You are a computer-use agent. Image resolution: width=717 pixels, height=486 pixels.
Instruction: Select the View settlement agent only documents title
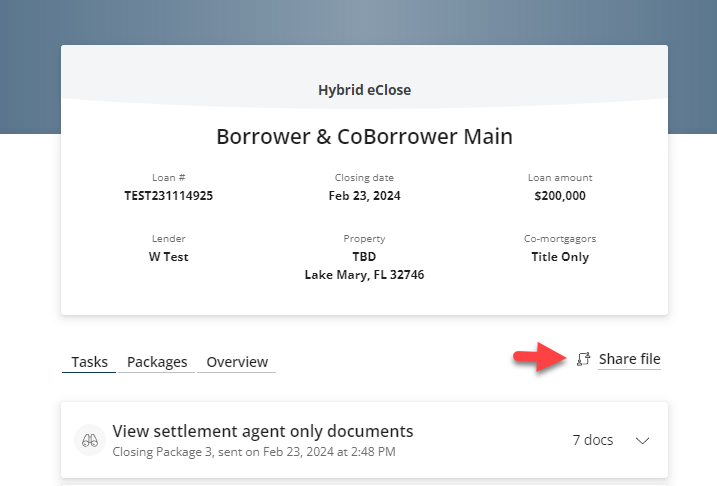[263, 431]
